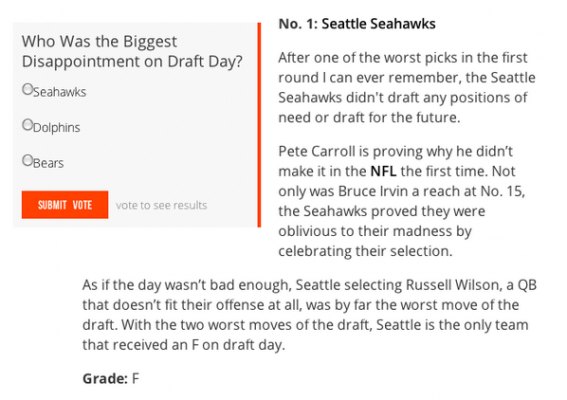The width and height of the screenshot is (567, 400).
Task: Select the Seahawks radio button
Action: [27, 89]
